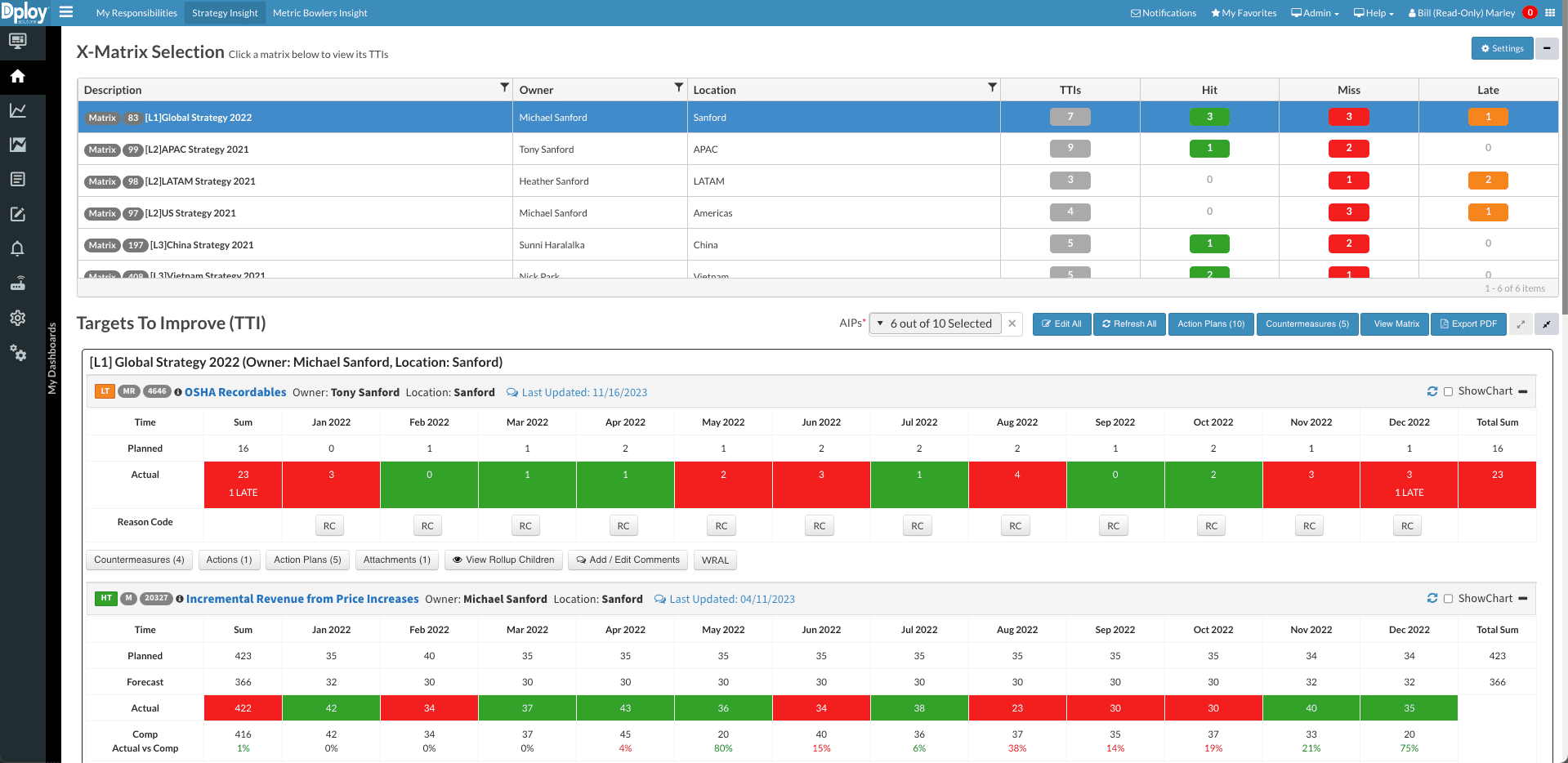
Task: Click the notifications bell icon in the sidebar
Action: point(18,248)
